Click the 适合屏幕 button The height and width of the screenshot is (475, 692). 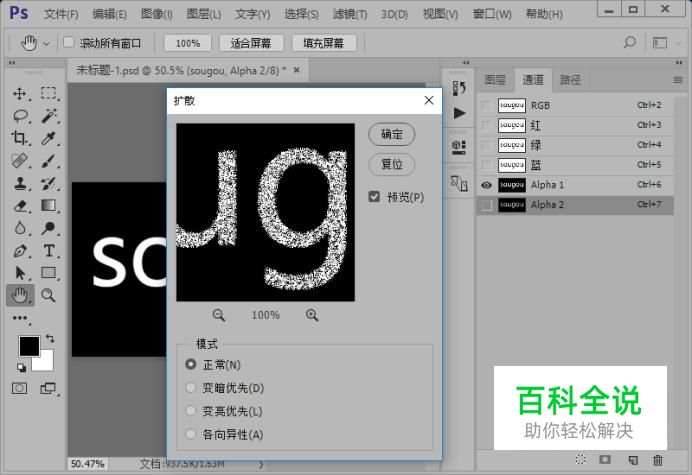tap(251, 43)
